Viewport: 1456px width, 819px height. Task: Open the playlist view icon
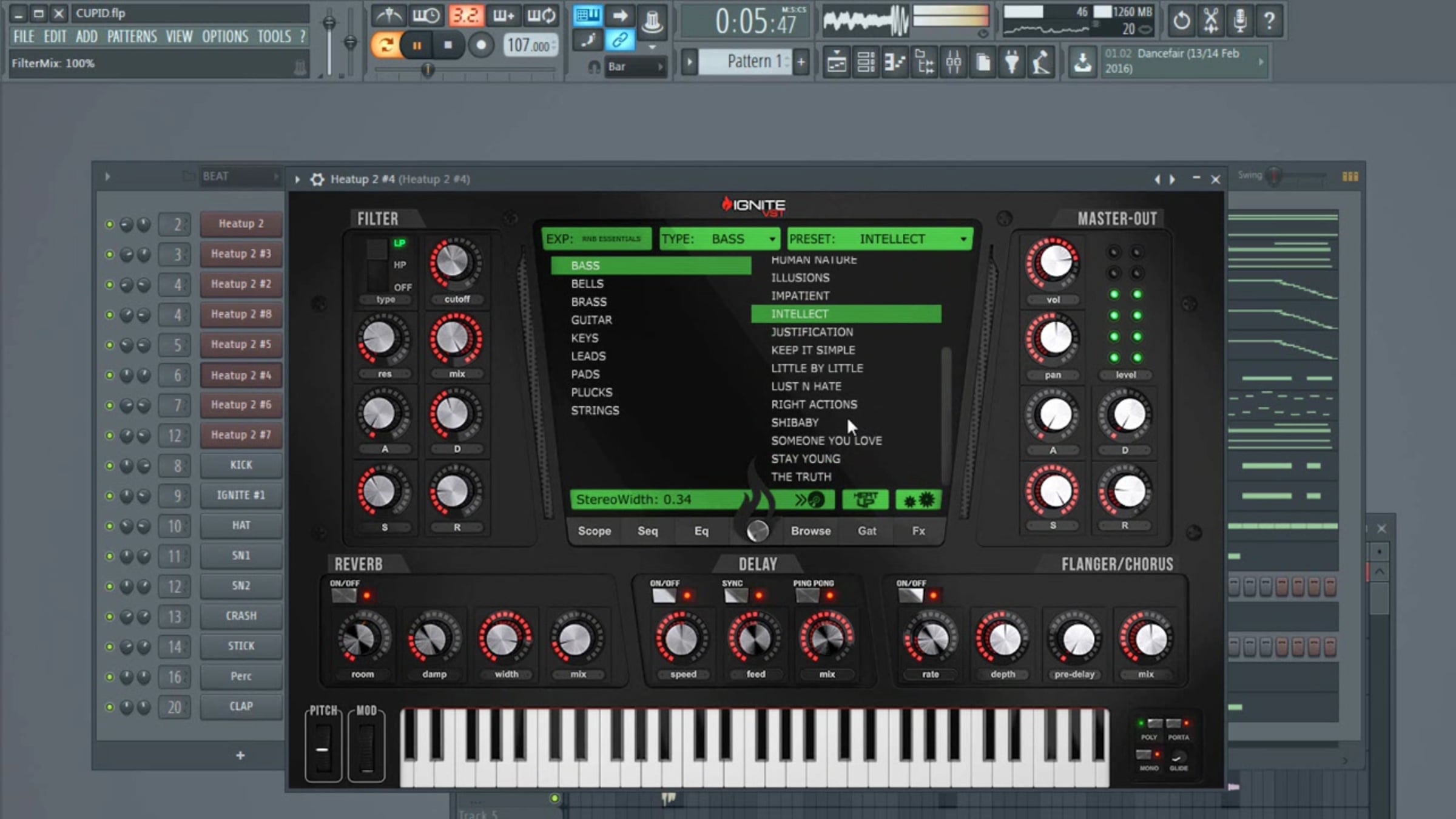click(837, 62)
